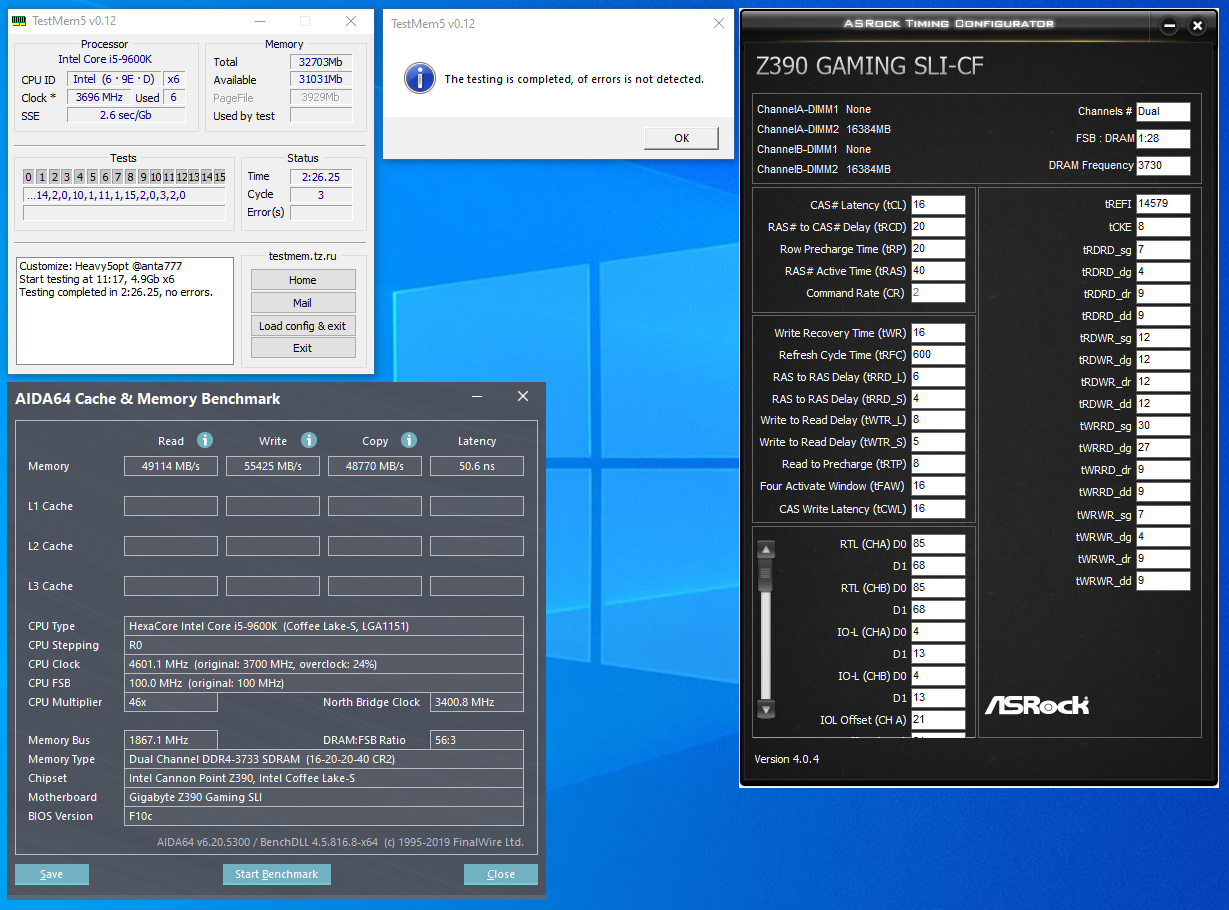Click the tREFI field showing 14579
1229x910 pixels.
(1163, 204)
